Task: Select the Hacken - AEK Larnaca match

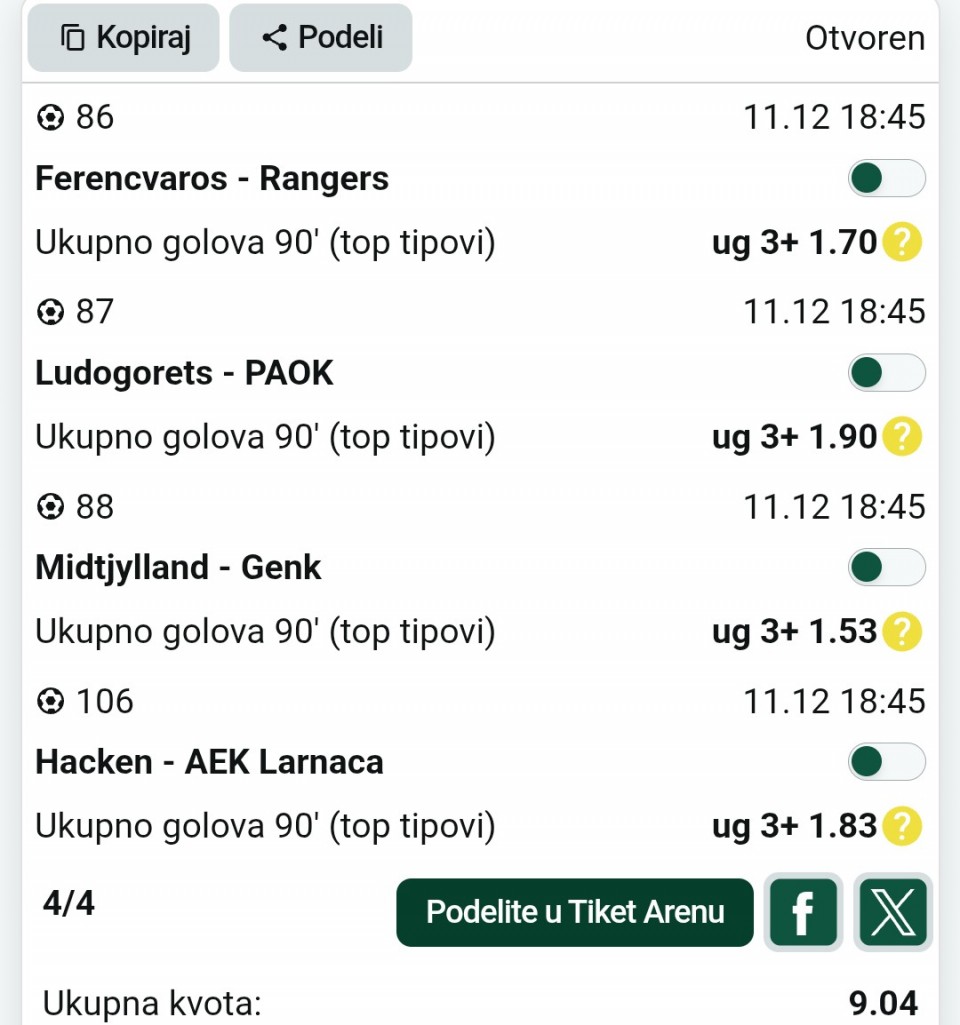Action: point(209,762)
